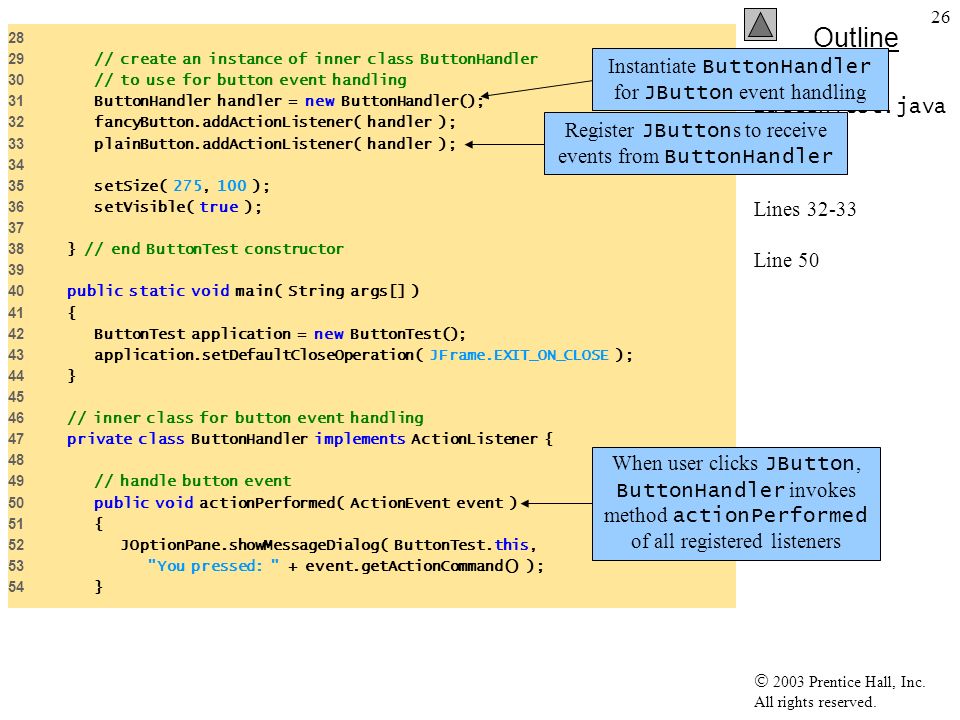
Task: Click the "You pressed: " string literal
Action: [x=213, y=566]
